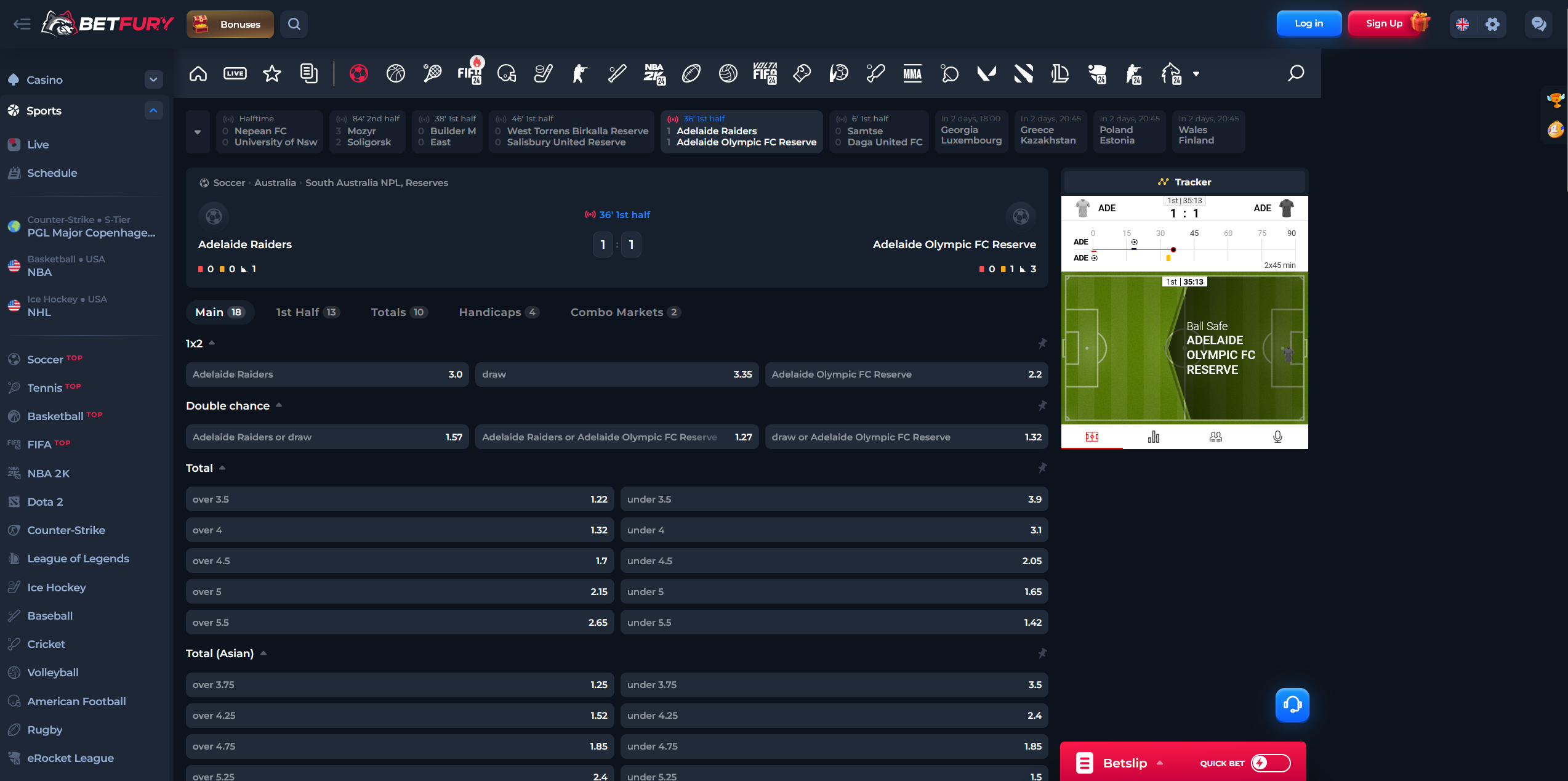
Task: Open the language flag selector
Action: [x=1463, y=24]
